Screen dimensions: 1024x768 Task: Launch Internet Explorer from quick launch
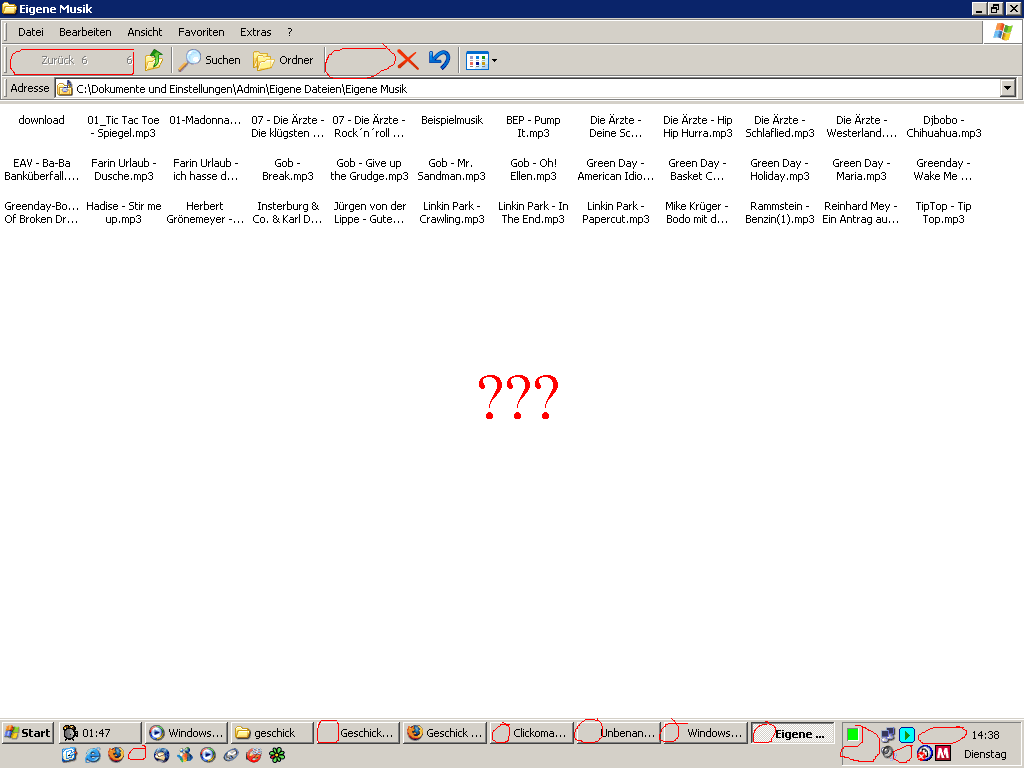click(93, 755)
